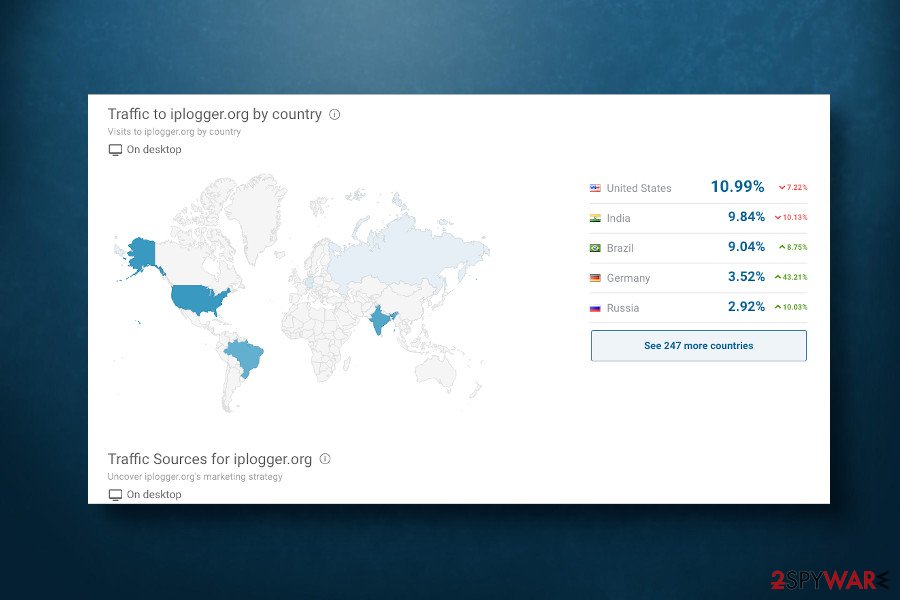The width and height of the screenshot is (900, 600).
Task: Click info icon beside Traffic Sources title
Action: (325, 459)
